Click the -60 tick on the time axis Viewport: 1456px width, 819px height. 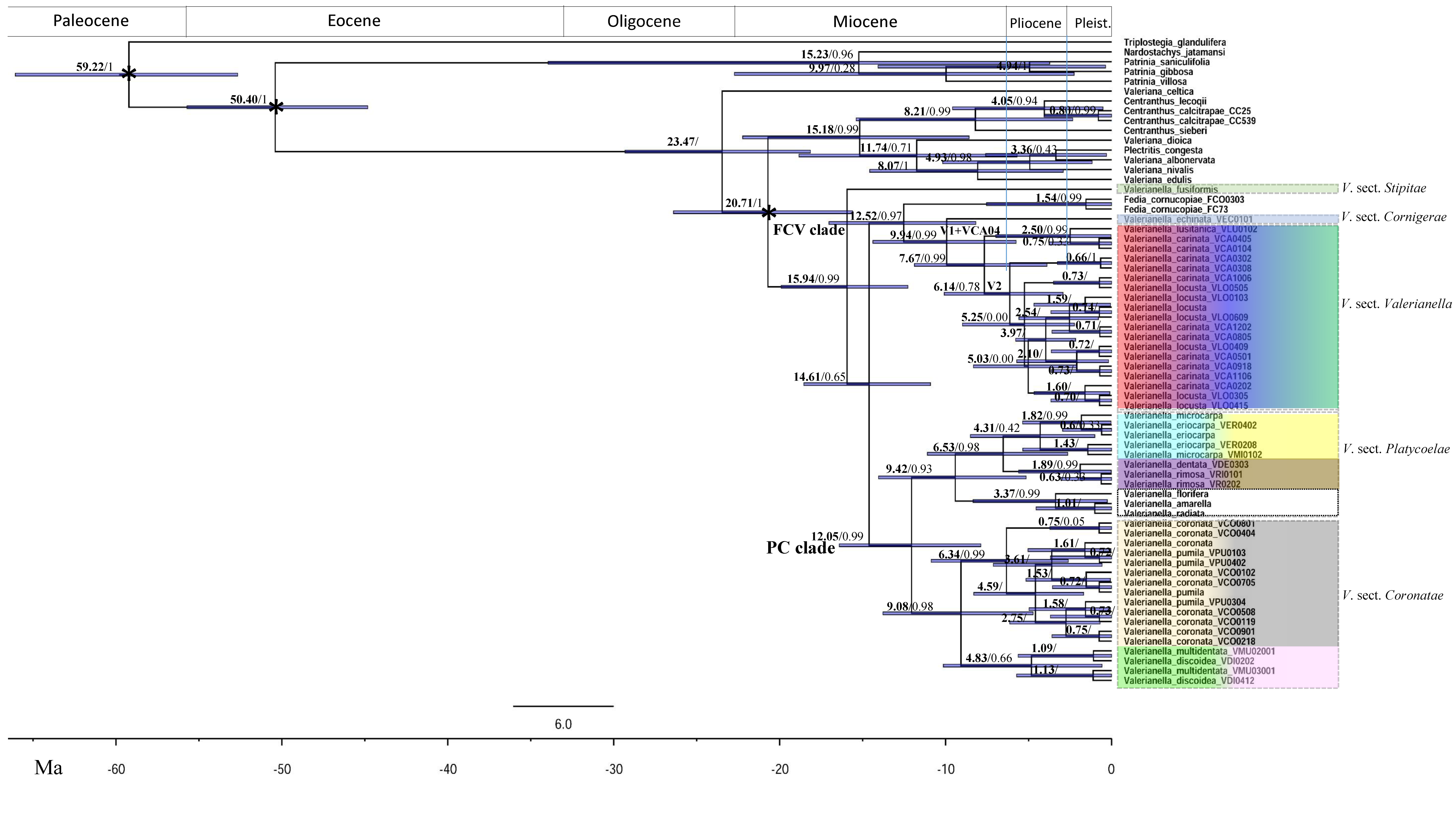[116, 769]
